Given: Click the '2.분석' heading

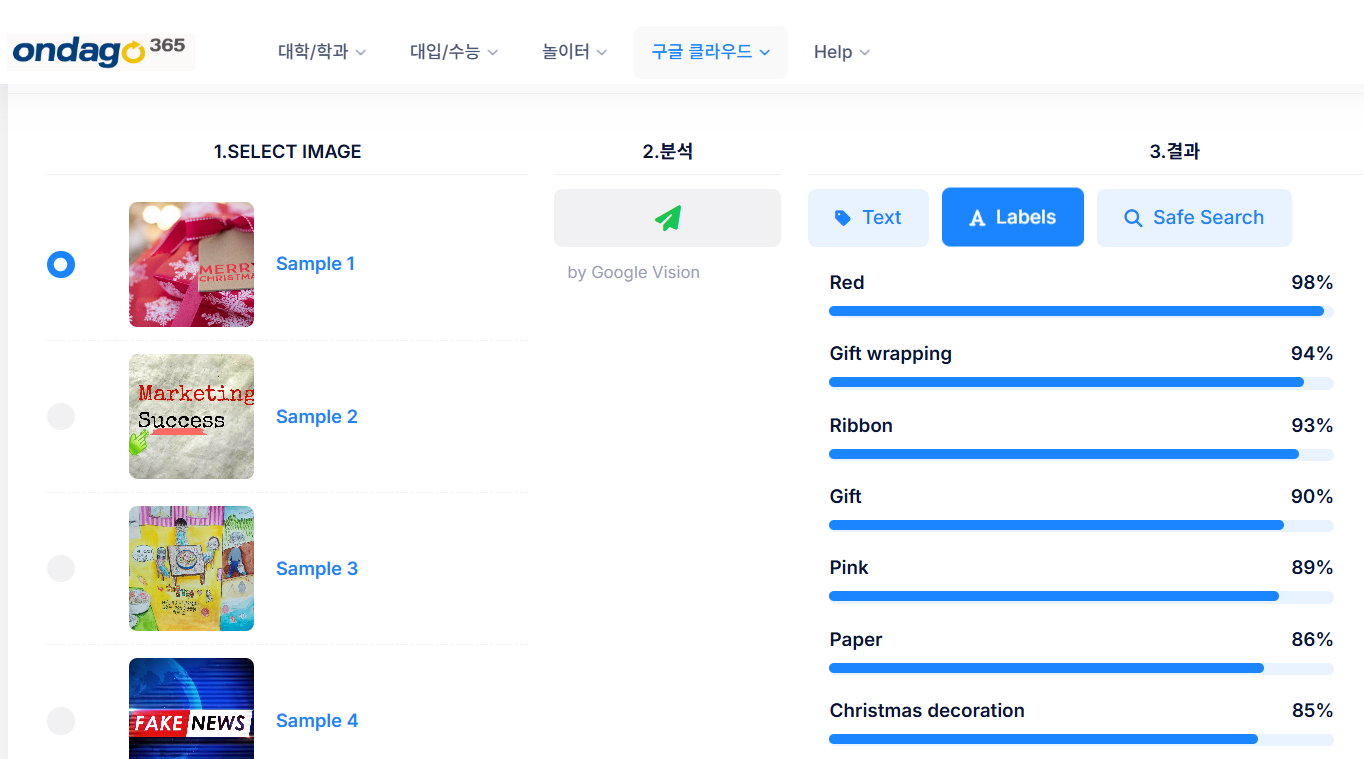Looking at the screenshot, I should tap(667, 152).
